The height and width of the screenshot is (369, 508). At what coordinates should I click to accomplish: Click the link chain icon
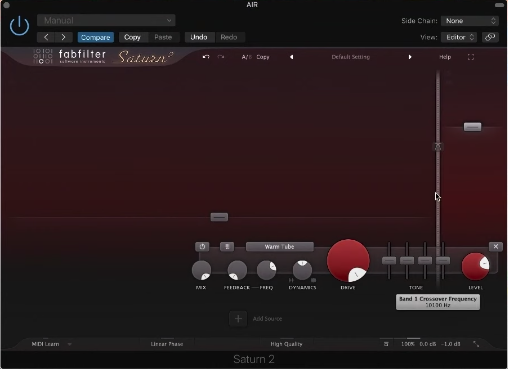(490, 37)
